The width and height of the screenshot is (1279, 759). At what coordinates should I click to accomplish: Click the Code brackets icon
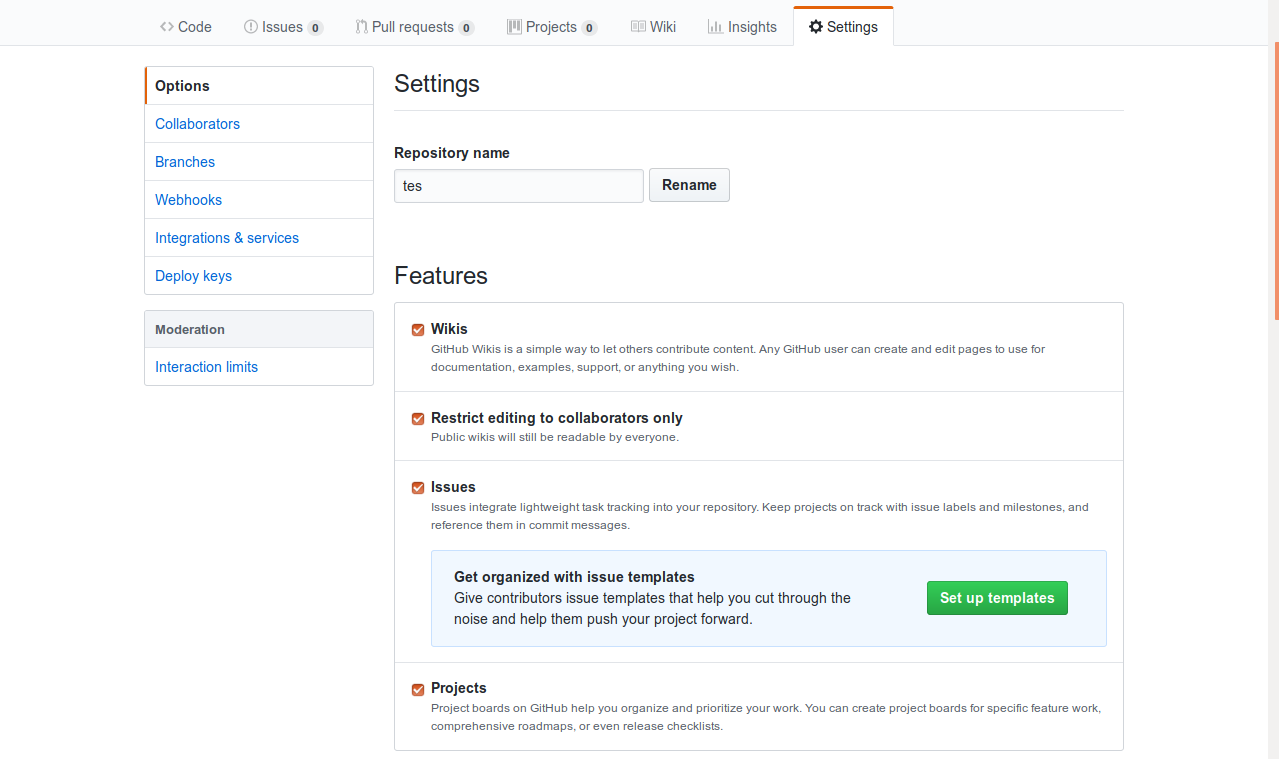coord(167,27)
